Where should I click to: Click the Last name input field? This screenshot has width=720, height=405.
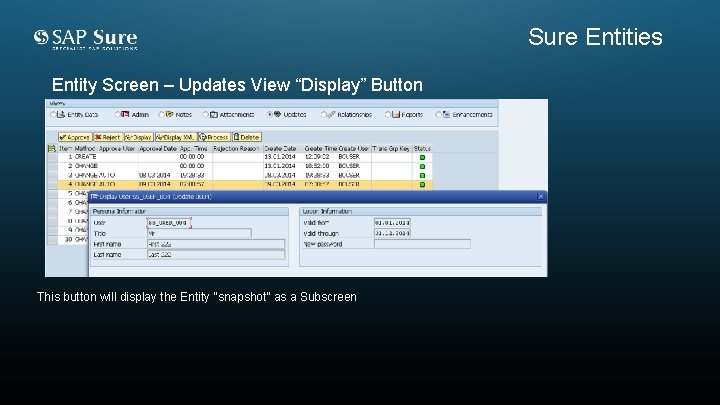[216, 255]
